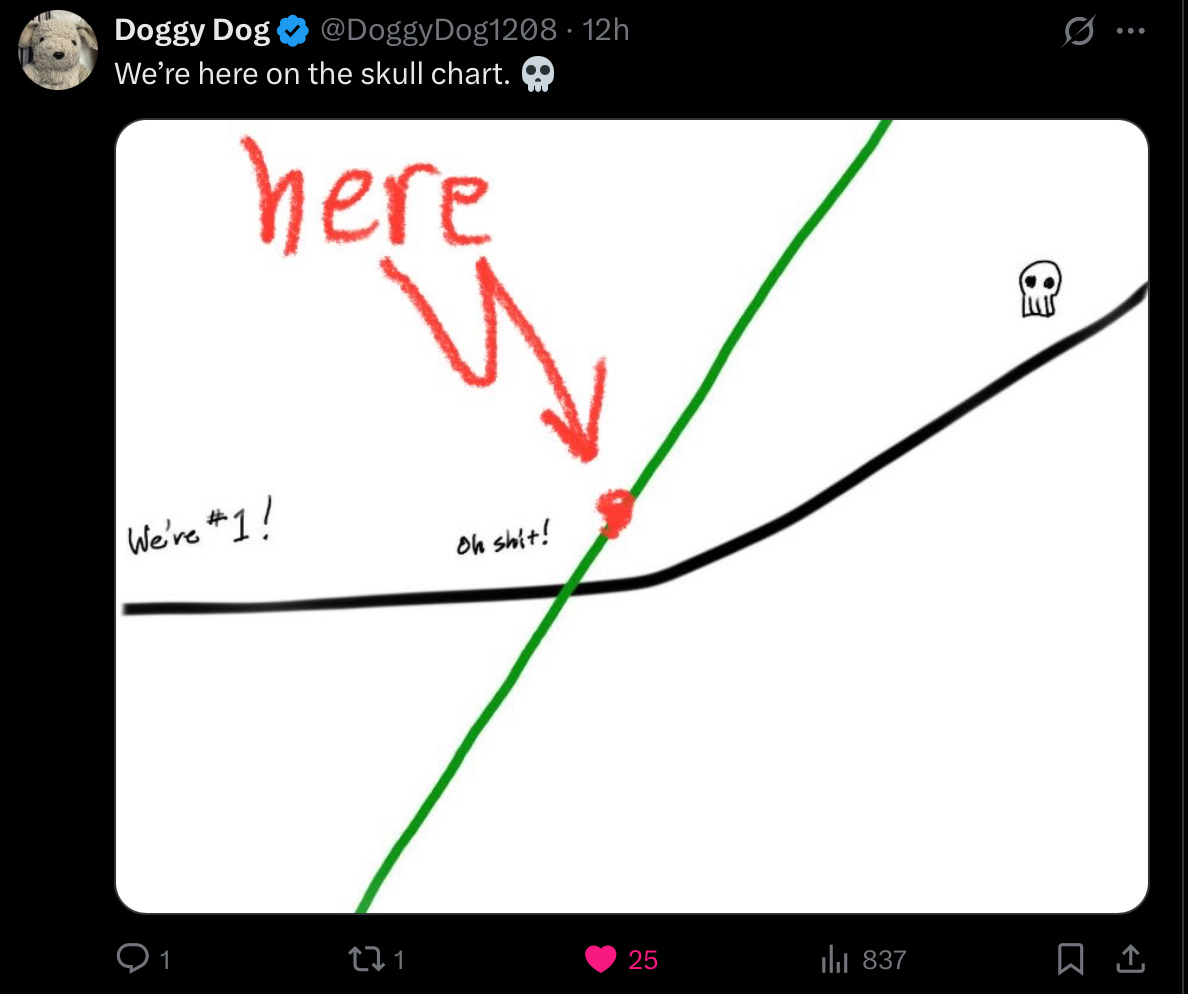
Task: Bookmark this post
Action: (1070, 958)
